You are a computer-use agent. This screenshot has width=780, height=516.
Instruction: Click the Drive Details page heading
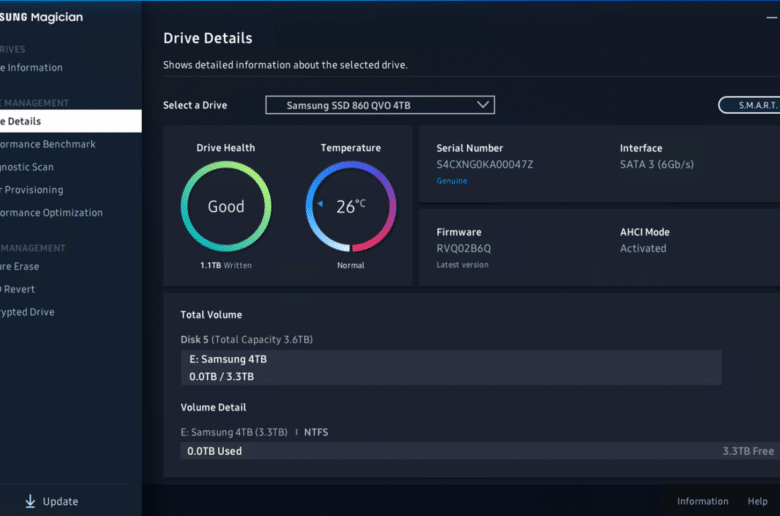pyautogui.click(x=207, y=38)
